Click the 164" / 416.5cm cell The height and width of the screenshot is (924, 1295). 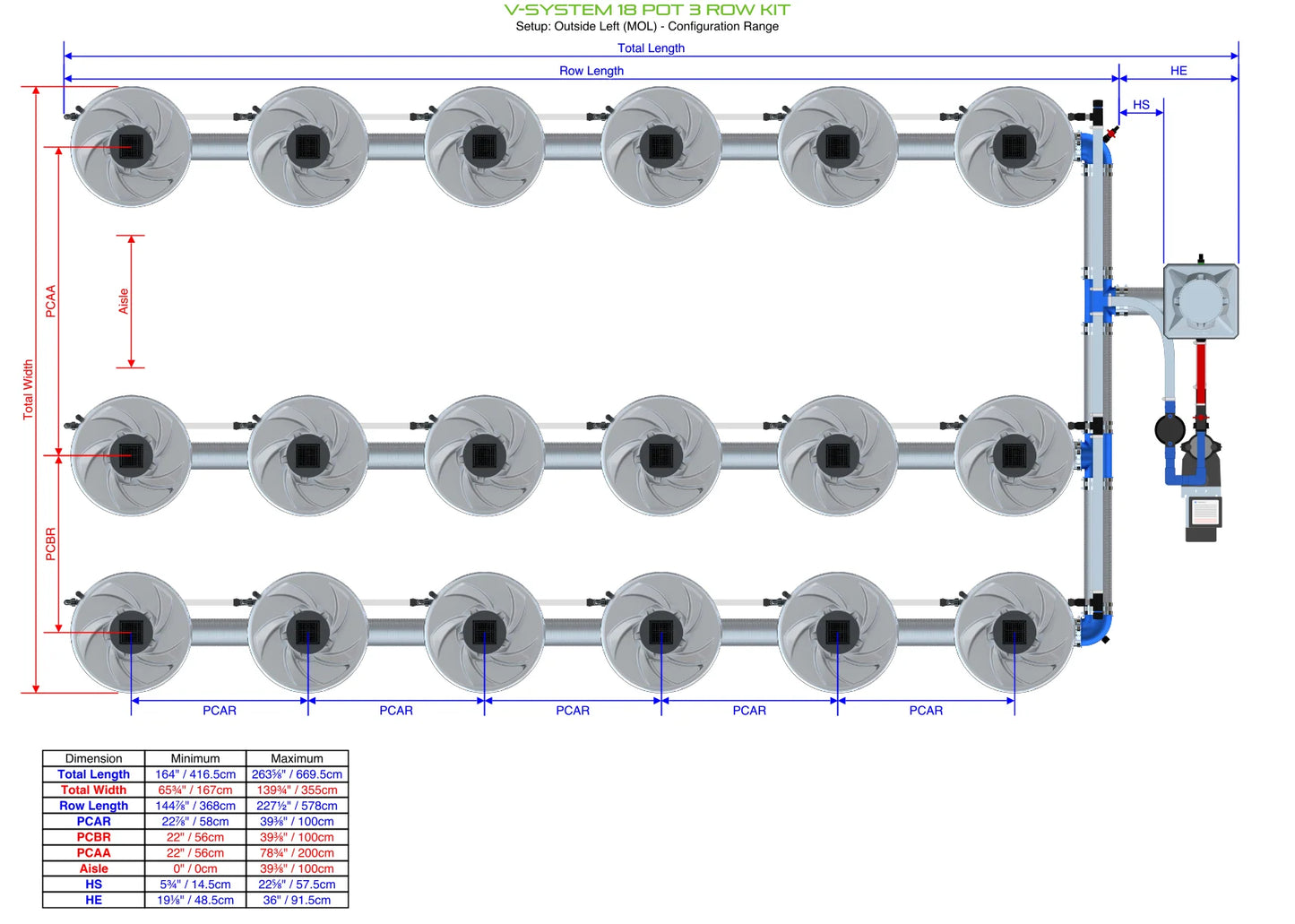pos(195,774)
